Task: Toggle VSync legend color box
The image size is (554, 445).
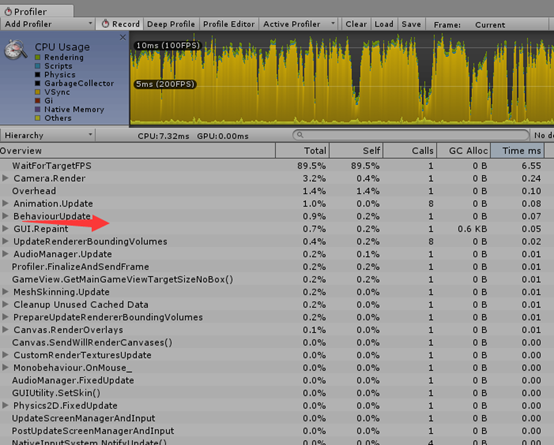Action: coord(38,92)
